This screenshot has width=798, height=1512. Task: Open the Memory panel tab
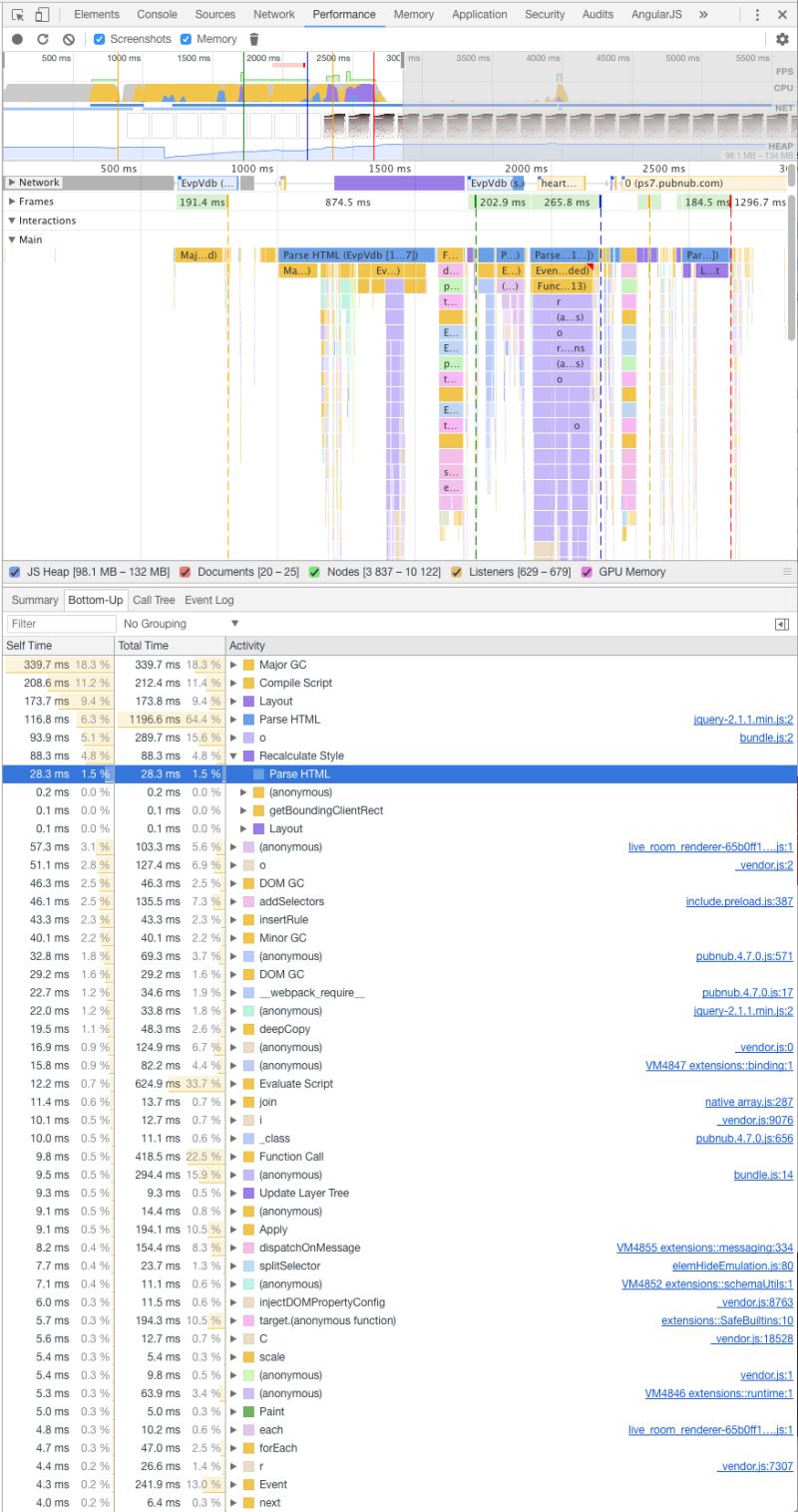pos(413,15)
